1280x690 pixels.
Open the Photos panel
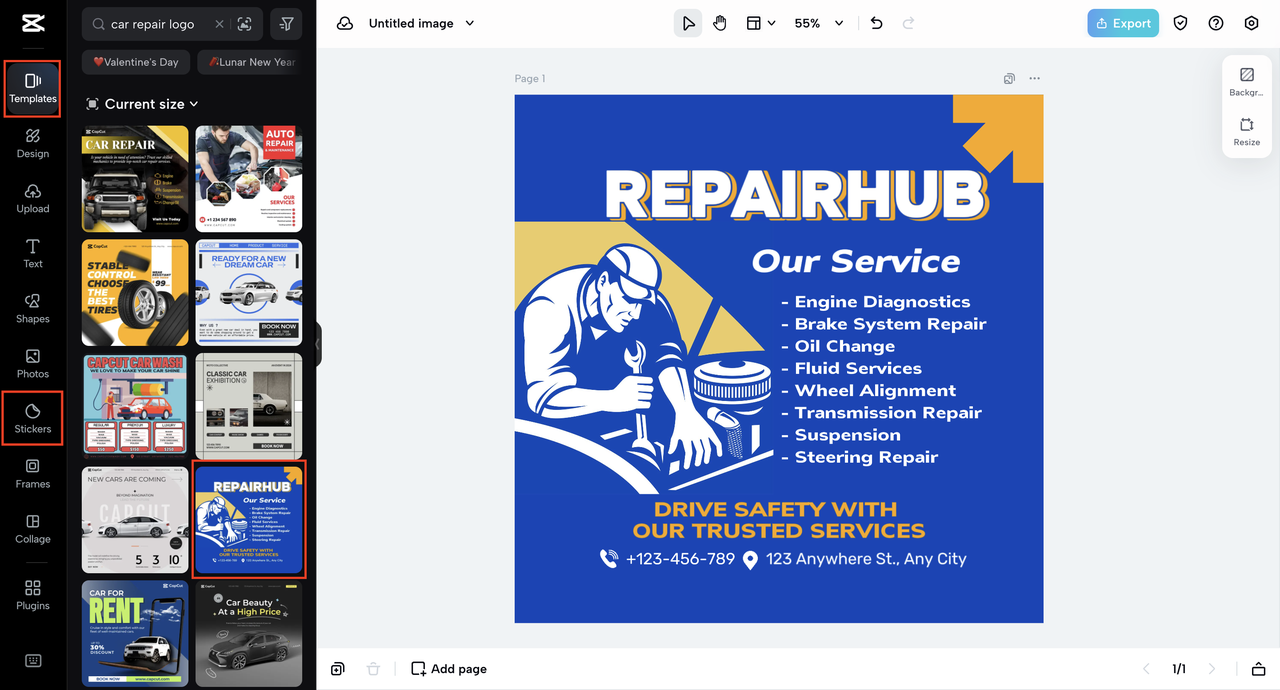[33, 363]
